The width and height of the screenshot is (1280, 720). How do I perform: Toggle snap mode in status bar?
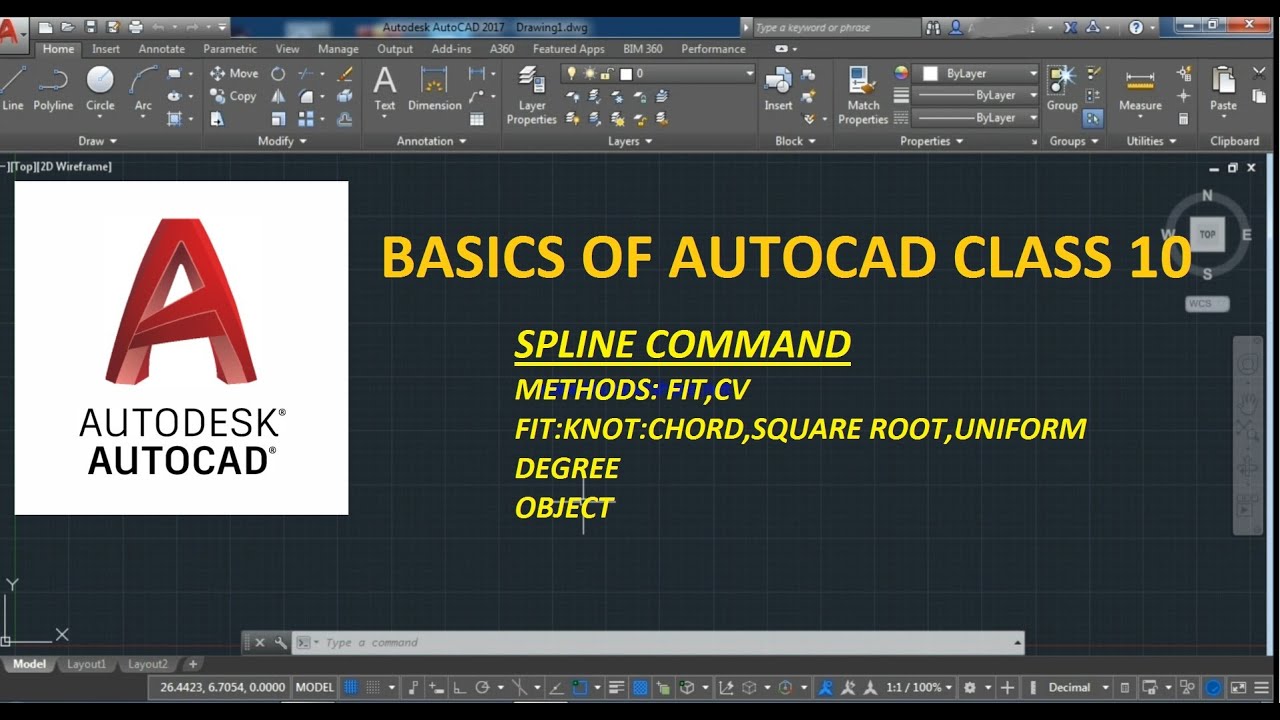(373, 687)
